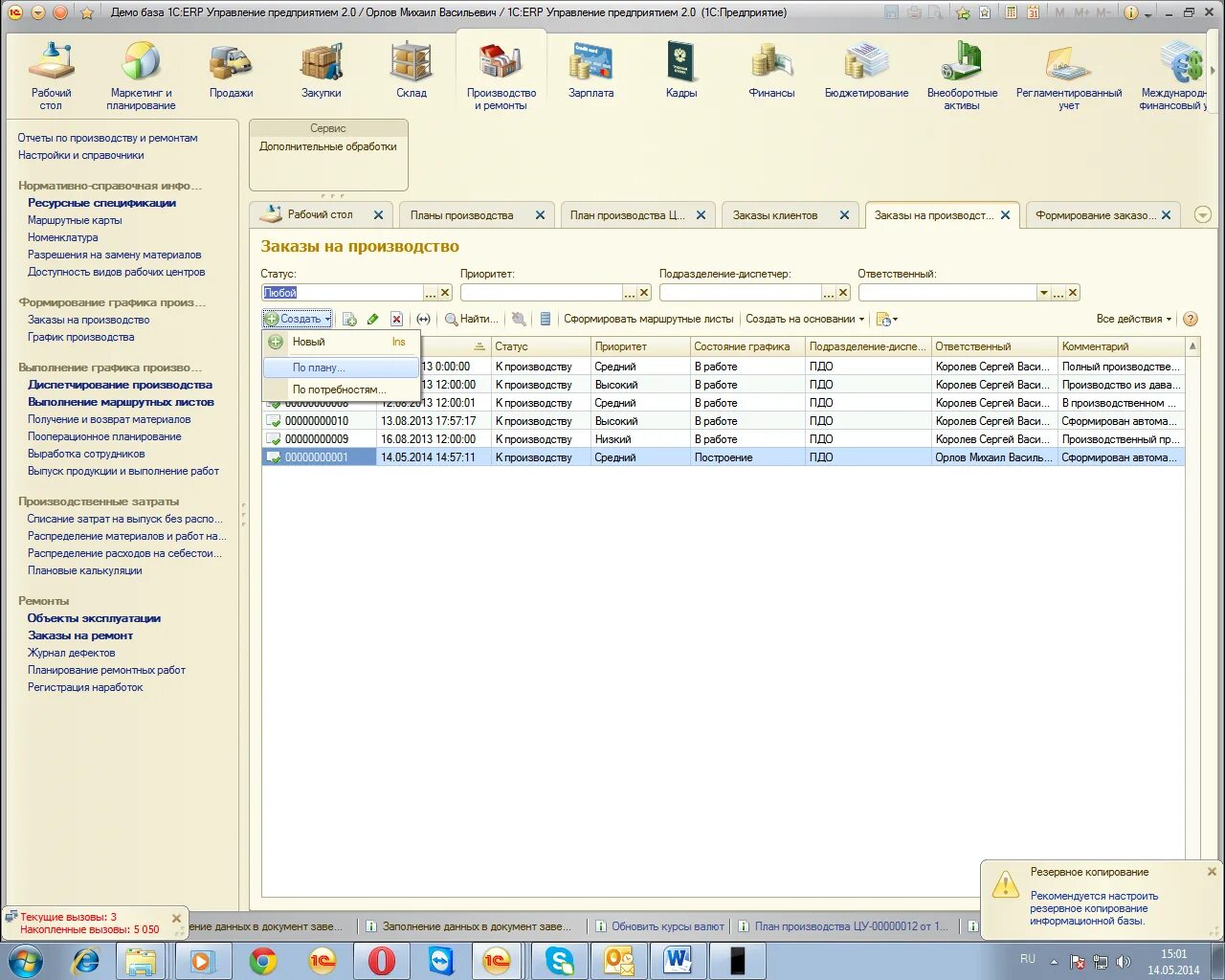Open the Зарплата section
This screenshot has height=980, width=1225.
pos(590,71)
